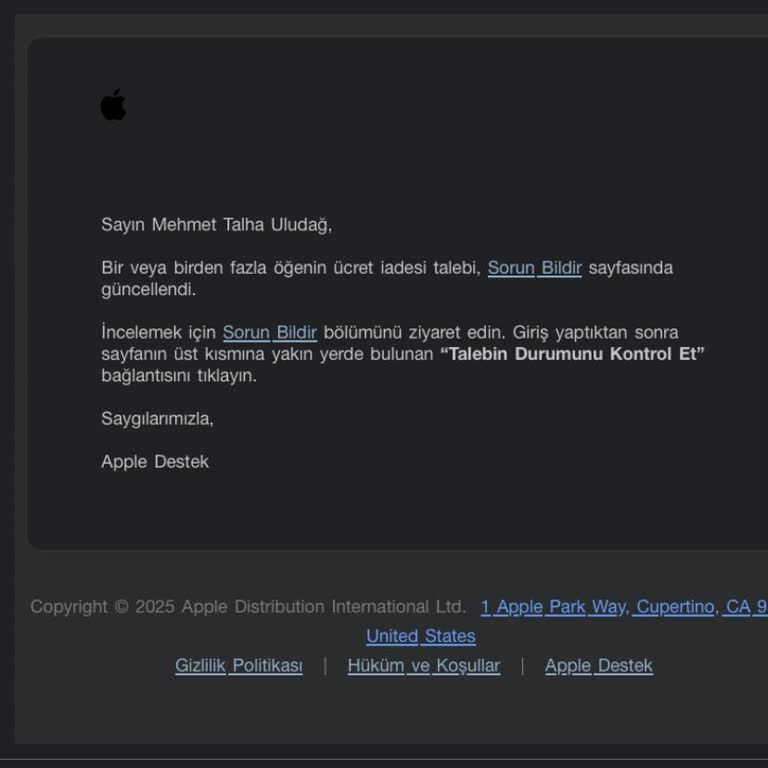Open the first Sorun Bildir link before 'sayfasında'

[534, 268]
